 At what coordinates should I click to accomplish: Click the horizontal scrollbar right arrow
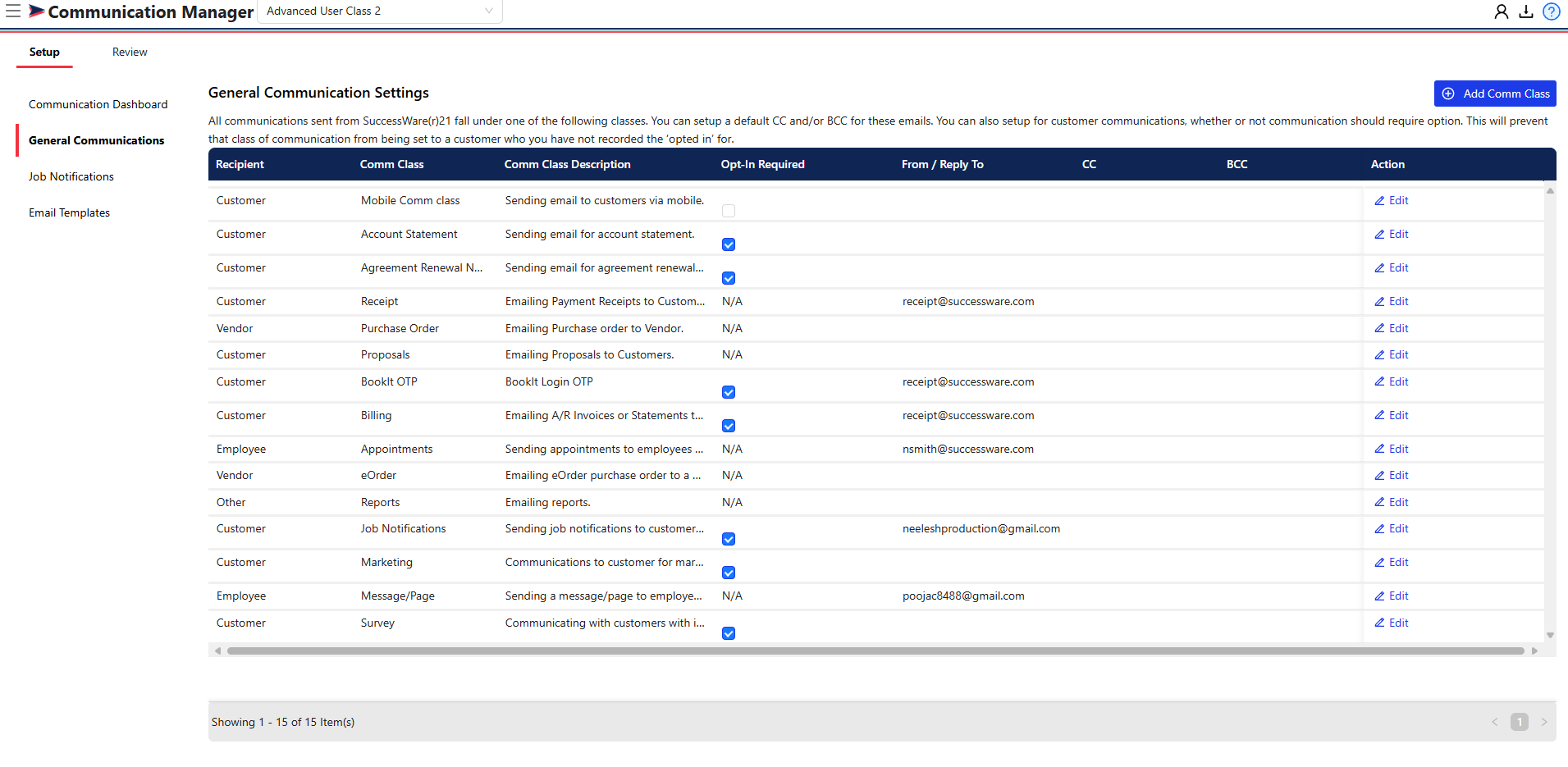[x=1535, y=651]
